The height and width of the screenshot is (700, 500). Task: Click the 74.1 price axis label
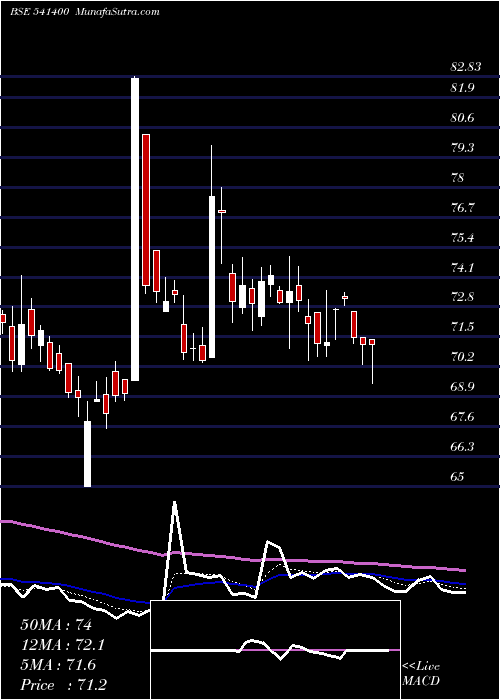click(462, 267)
